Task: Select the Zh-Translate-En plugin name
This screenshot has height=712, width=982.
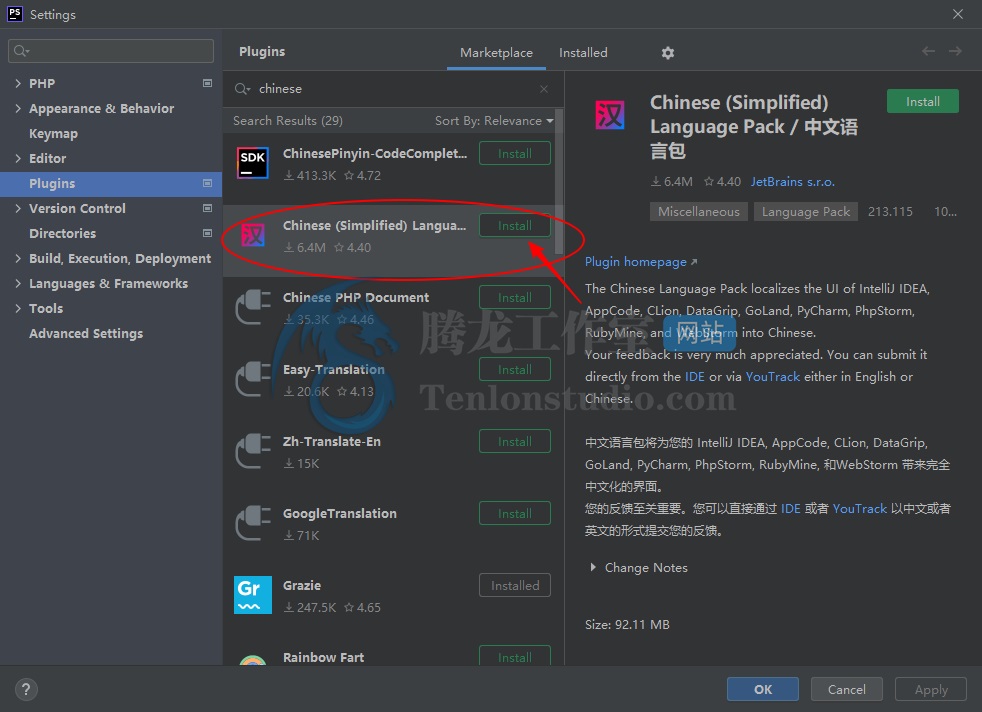Action: click(331, 441)
